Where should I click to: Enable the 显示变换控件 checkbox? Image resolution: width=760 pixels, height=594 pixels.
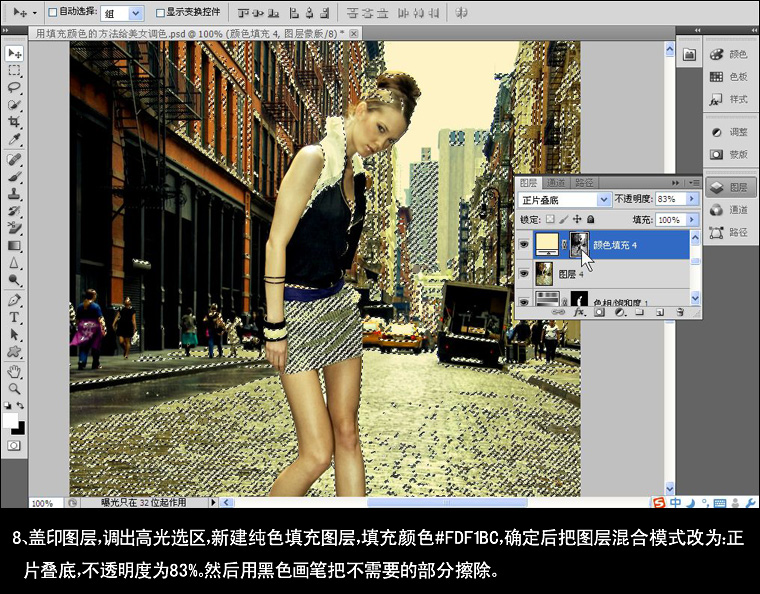click(x=160, y=13)
